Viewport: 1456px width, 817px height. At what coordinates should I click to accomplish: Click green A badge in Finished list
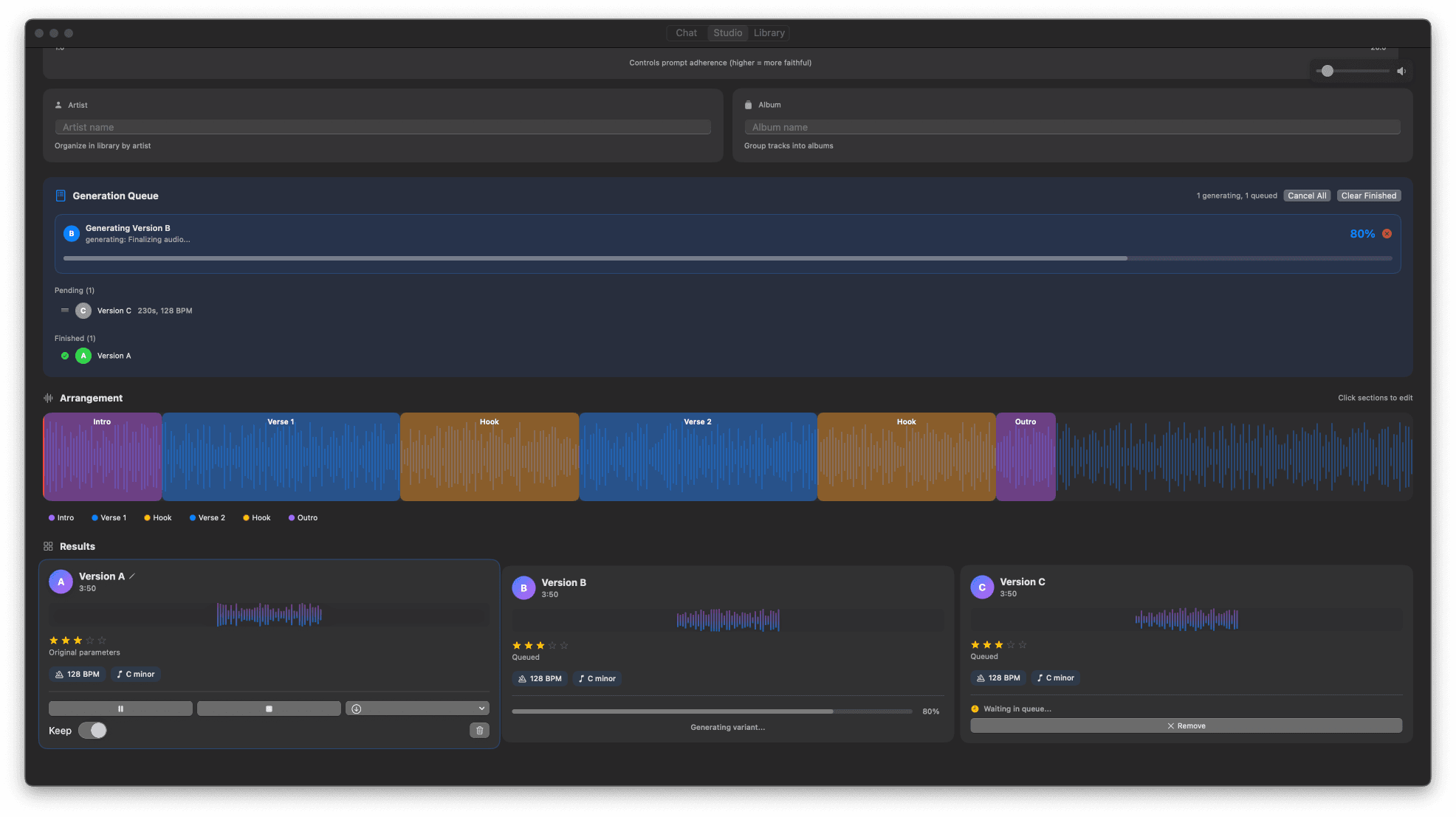tap(83, 356)
